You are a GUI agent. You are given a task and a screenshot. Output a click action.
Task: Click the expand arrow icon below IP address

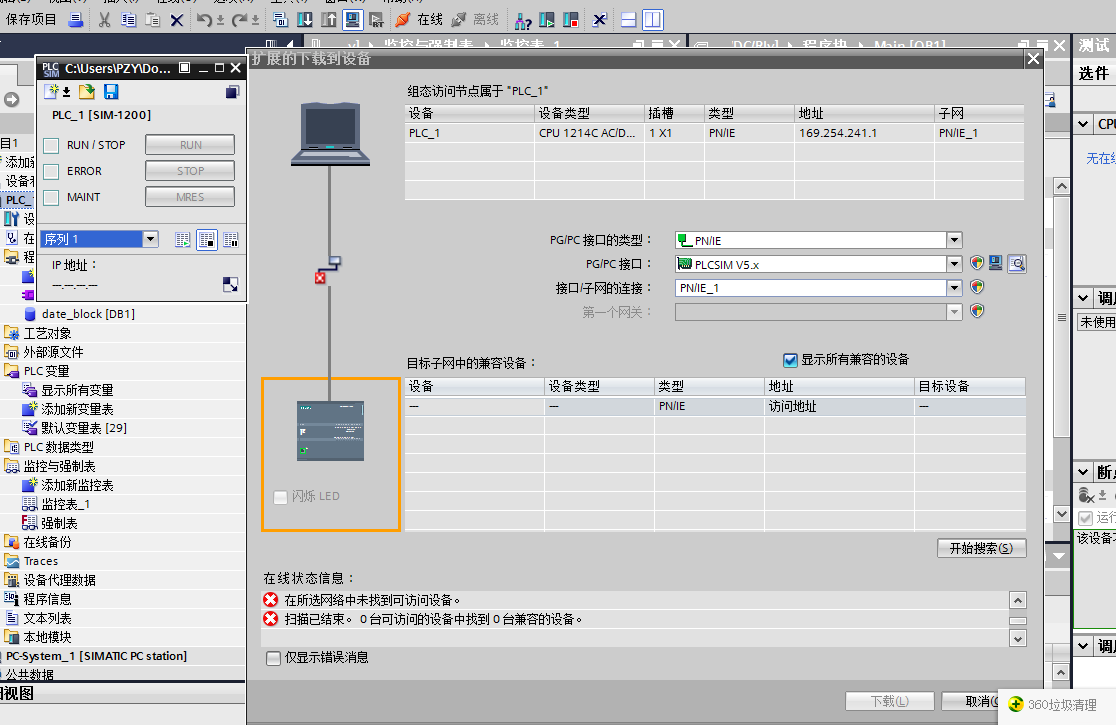pos(231,285)
